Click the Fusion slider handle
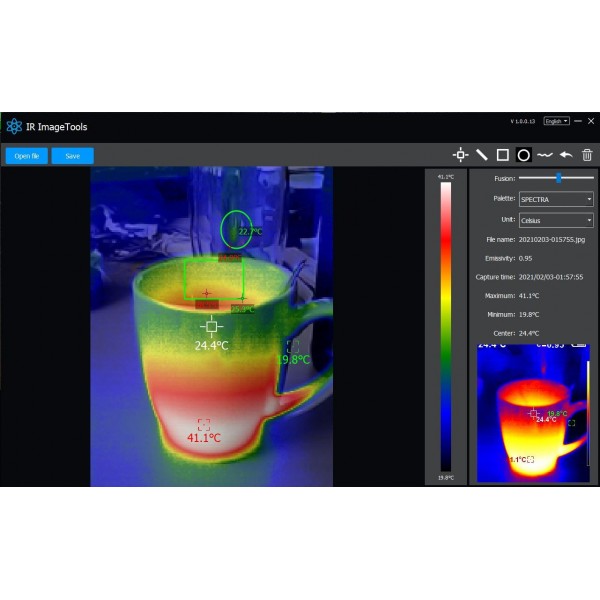 pyautogui.click(x=558, y=178)
